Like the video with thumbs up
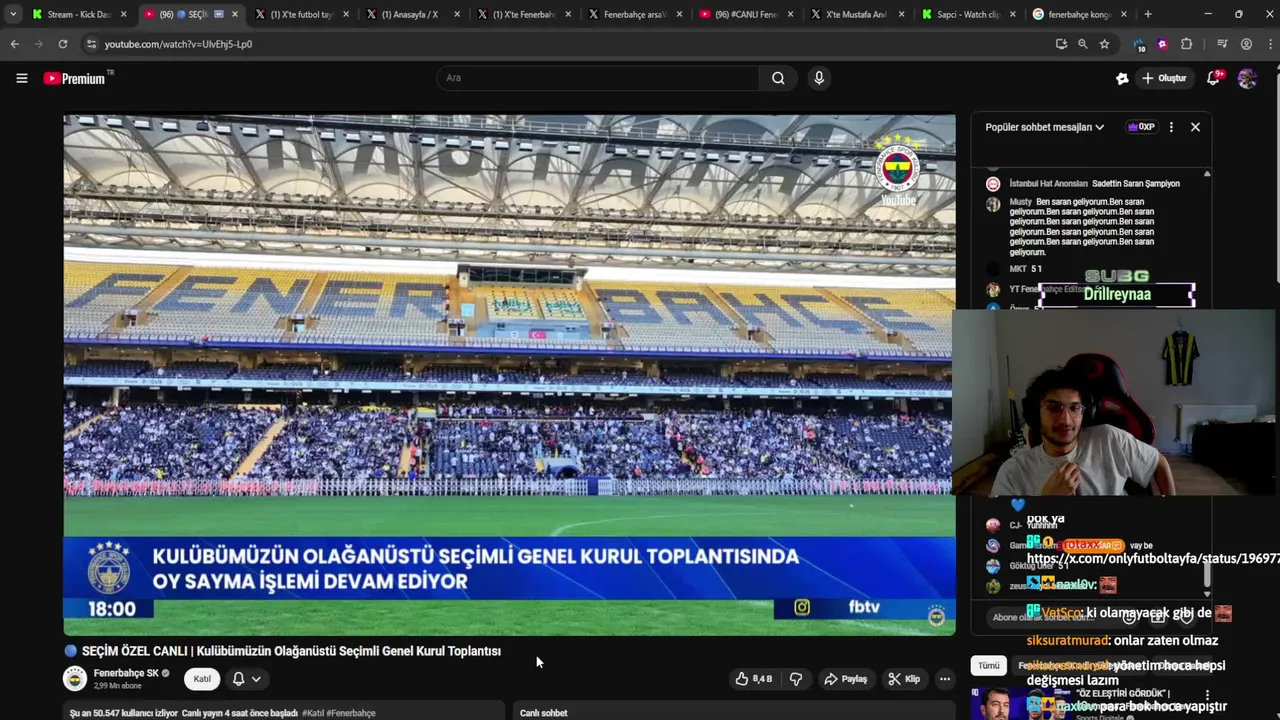Image resolution: width=1280 pixels, height=720 pixels. tap(753, 679)
